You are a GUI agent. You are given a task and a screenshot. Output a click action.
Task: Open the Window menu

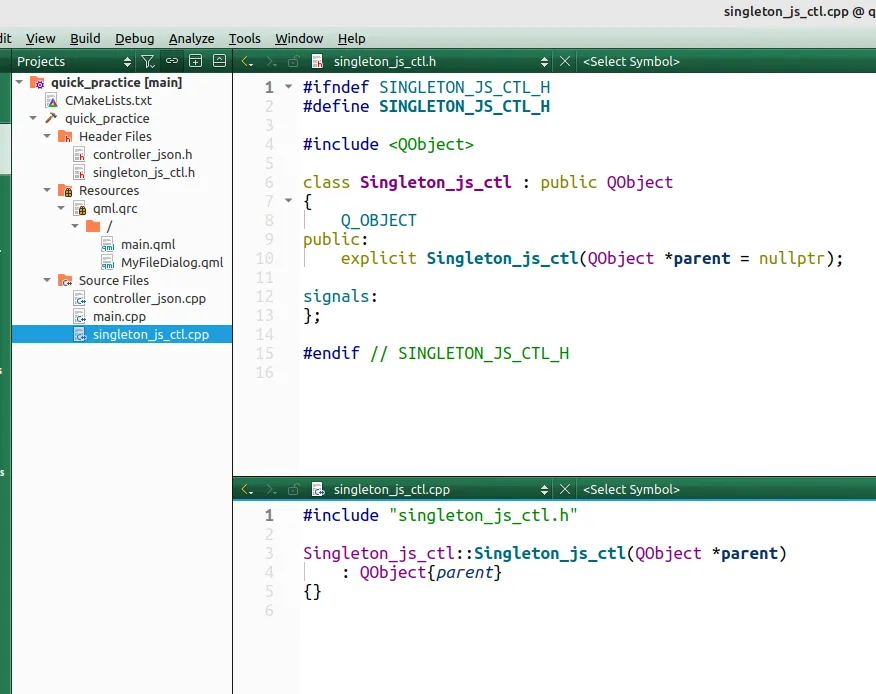[x=299, y=39]
